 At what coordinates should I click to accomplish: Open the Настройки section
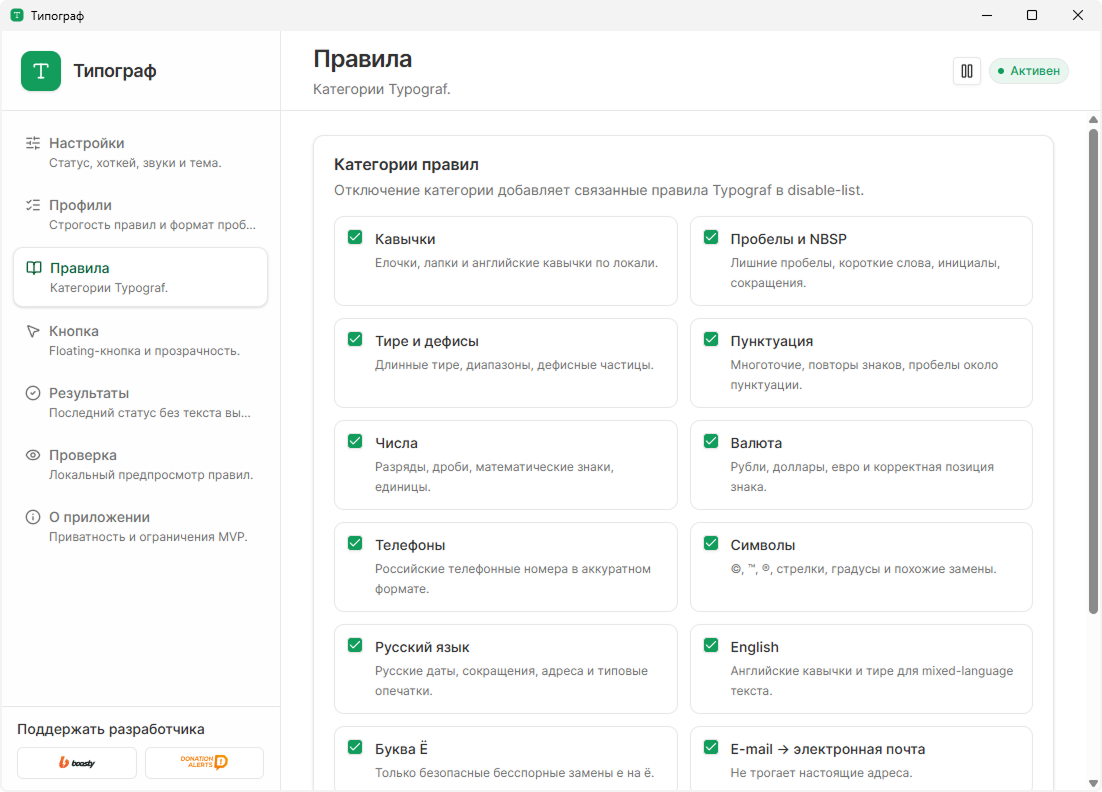[141, 152]
